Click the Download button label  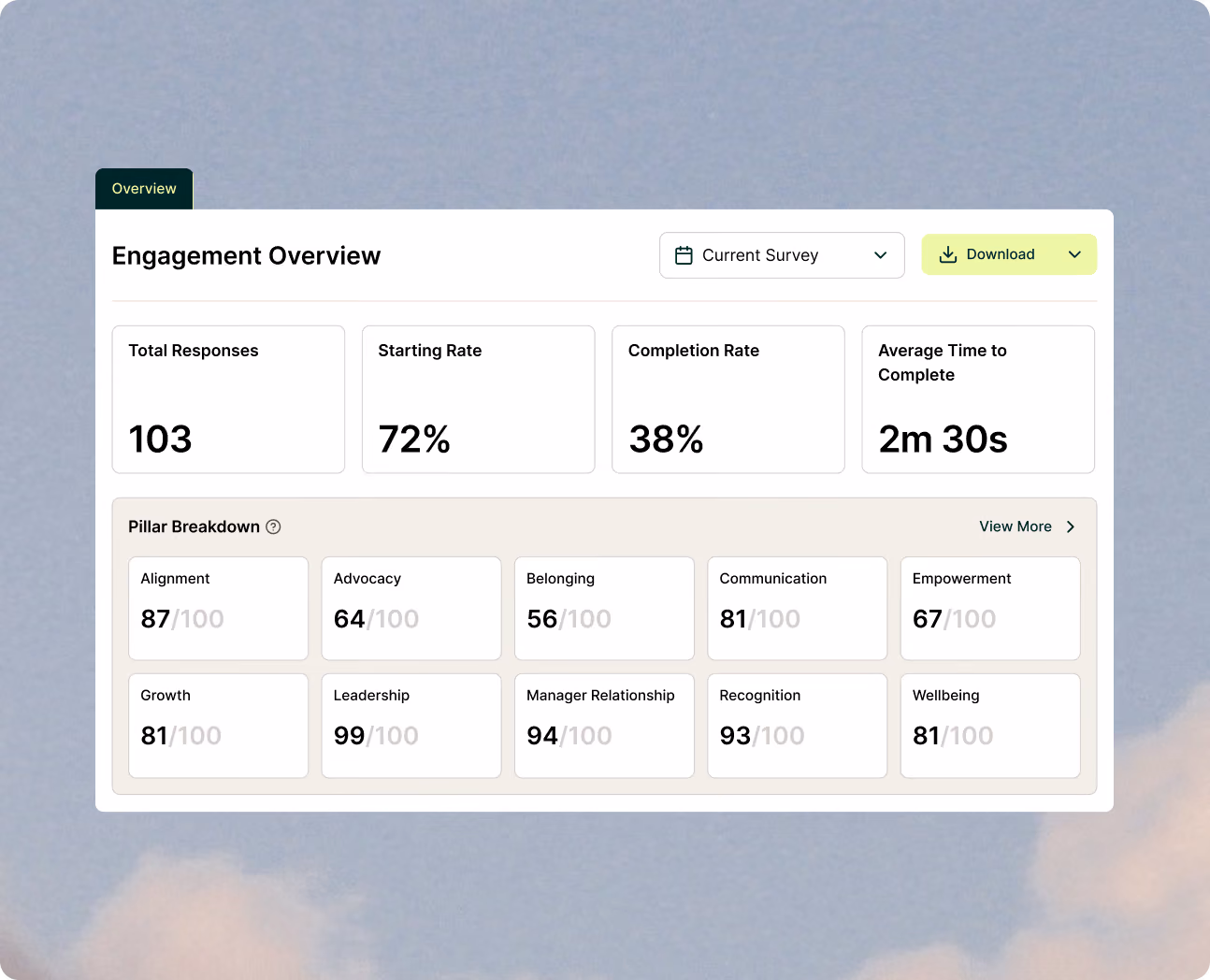(1001, 254)
